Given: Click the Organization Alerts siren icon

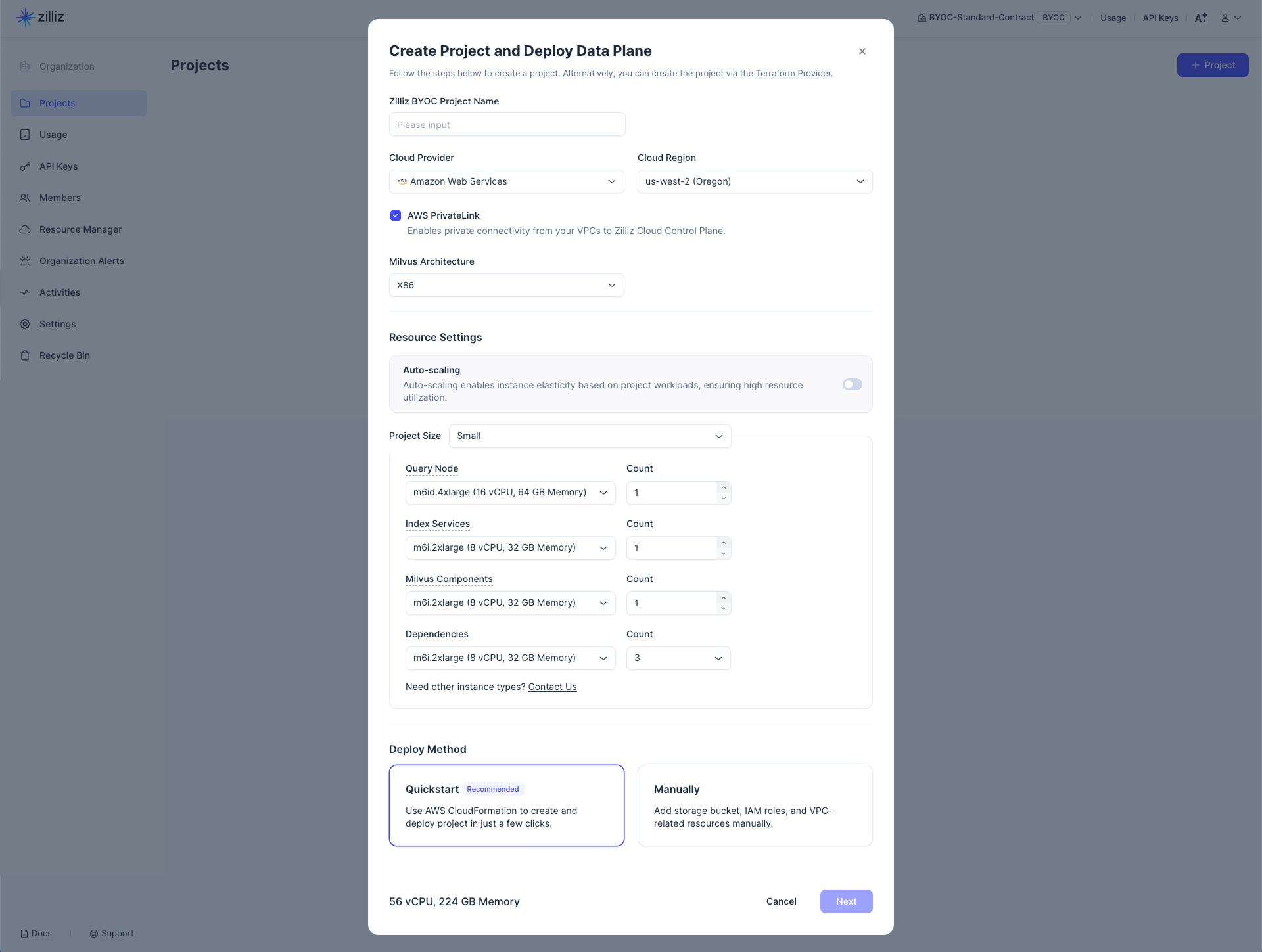Looking at the screenshot, I should click(25, 261).
